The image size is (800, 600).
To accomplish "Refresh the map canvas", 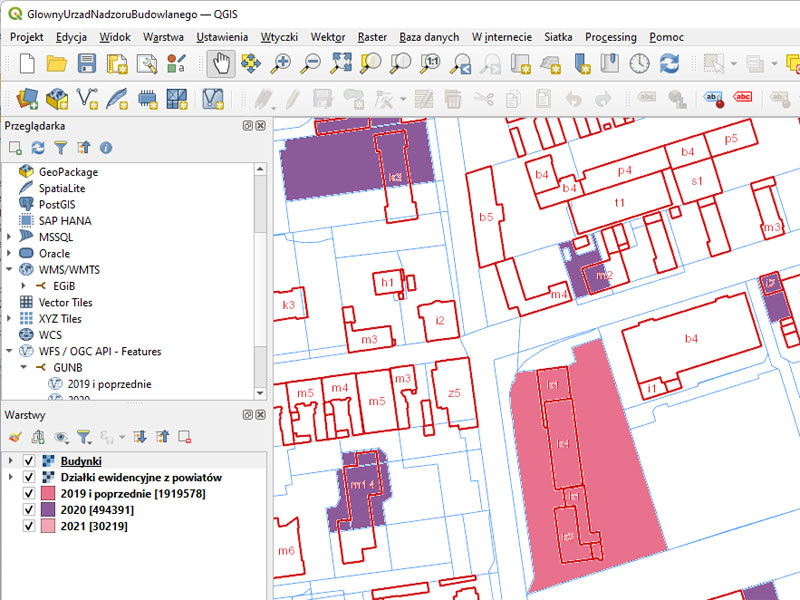I will coord(669,64).
